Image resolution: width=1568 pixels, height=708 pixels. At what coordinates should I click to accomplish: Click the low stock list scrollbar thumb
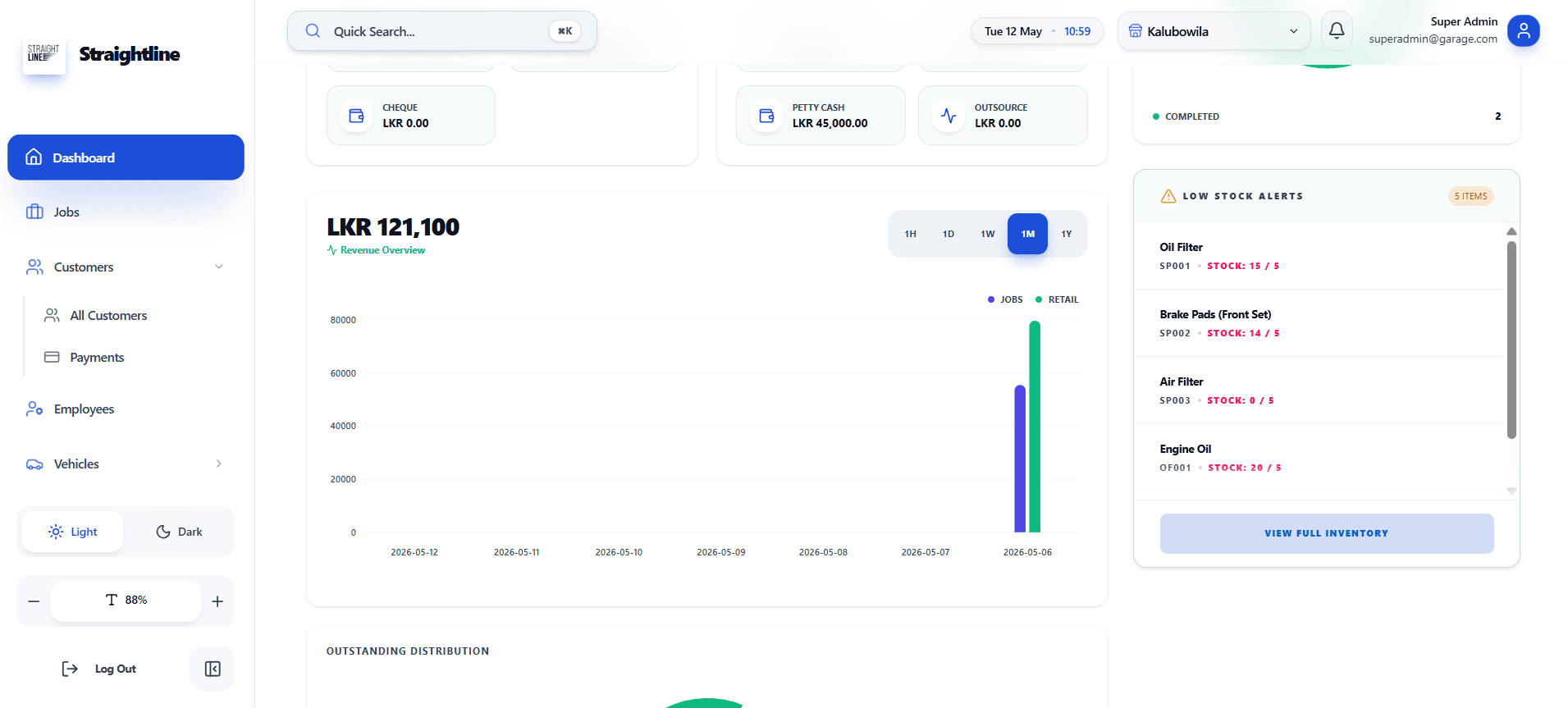tap(1511, 340)
